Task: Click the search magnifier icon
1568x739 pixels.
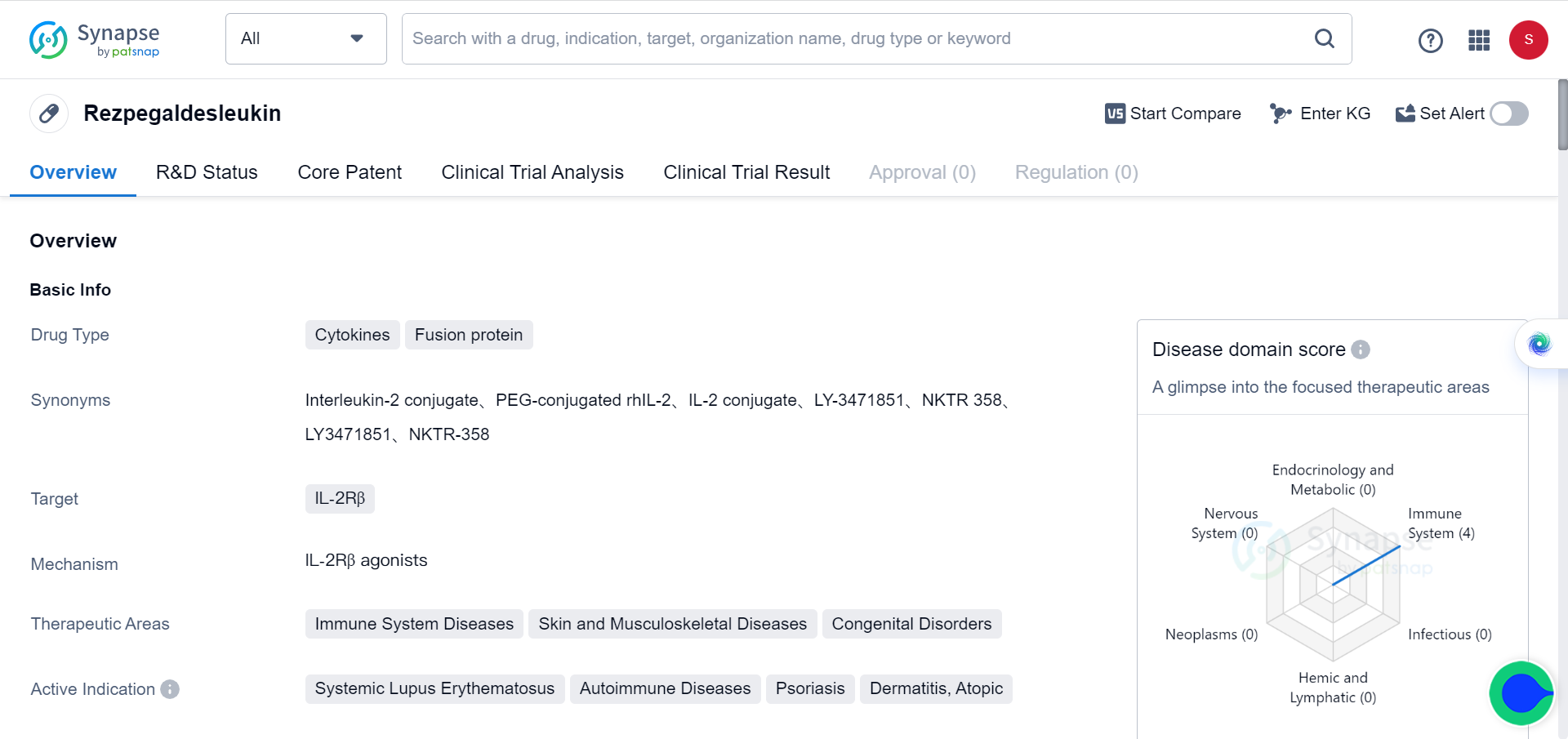Action: 1324,38
